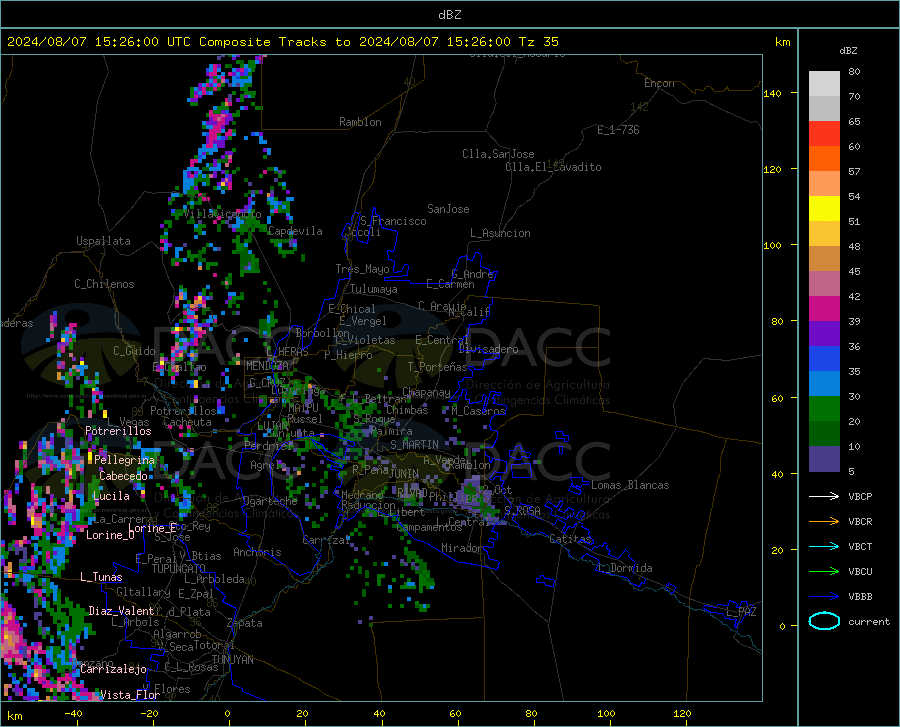The image size is (900, 727).
Task: Click the Chapanay label
Action: (x=426, y=392)
